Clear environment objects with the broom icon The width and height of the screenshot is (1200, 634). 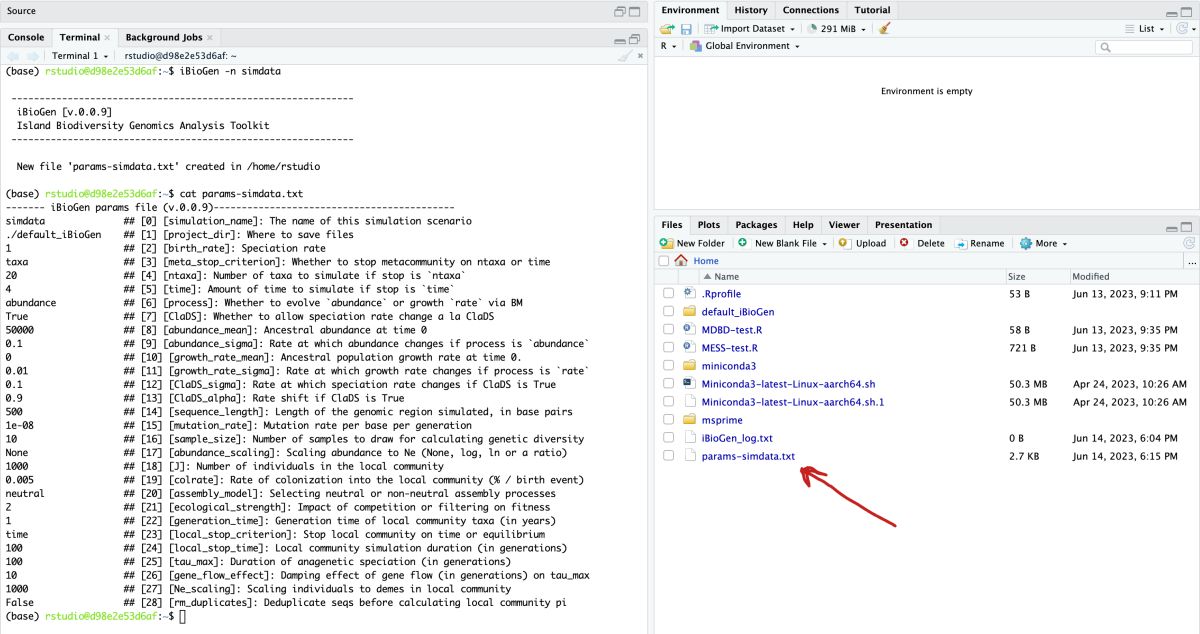click(884, 29)
